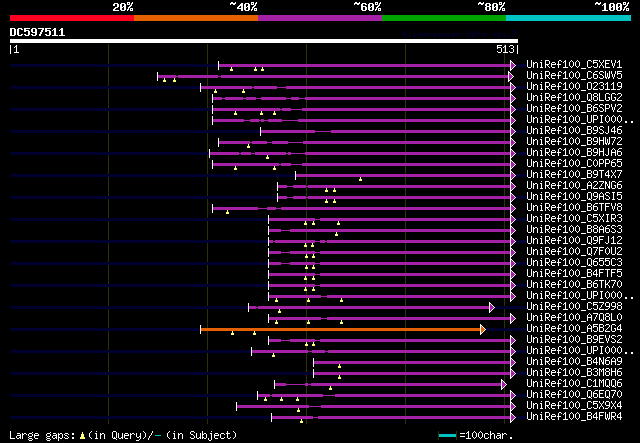Viewport: 640px width, 443px height.
Task: Click the UniRef100_B4FWR4 label
Action: (574, 417)
